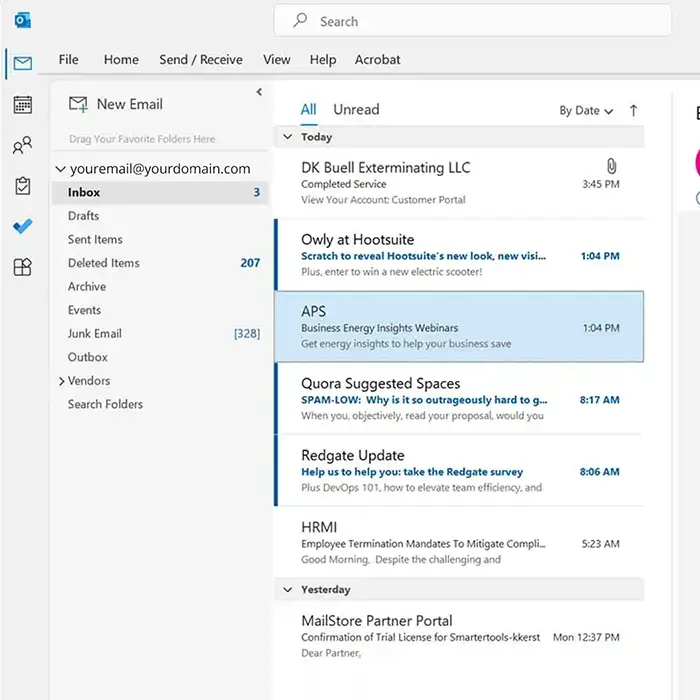Click the New Email envelope icon
700x700 pixels.
click(x=78, y=104)
